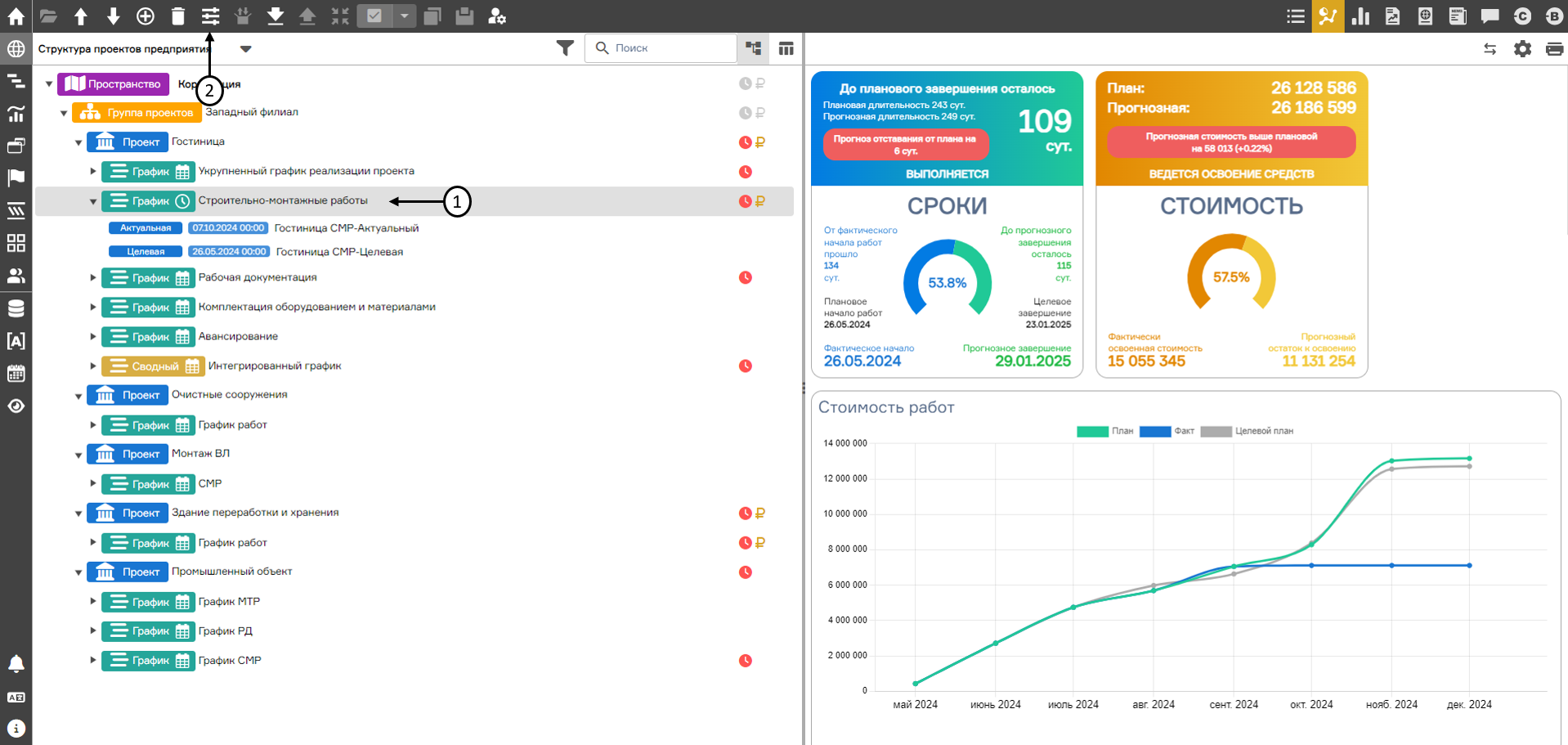Open comments speech bubble tab
The image size is (1568, 745).
pos(1490,16)
